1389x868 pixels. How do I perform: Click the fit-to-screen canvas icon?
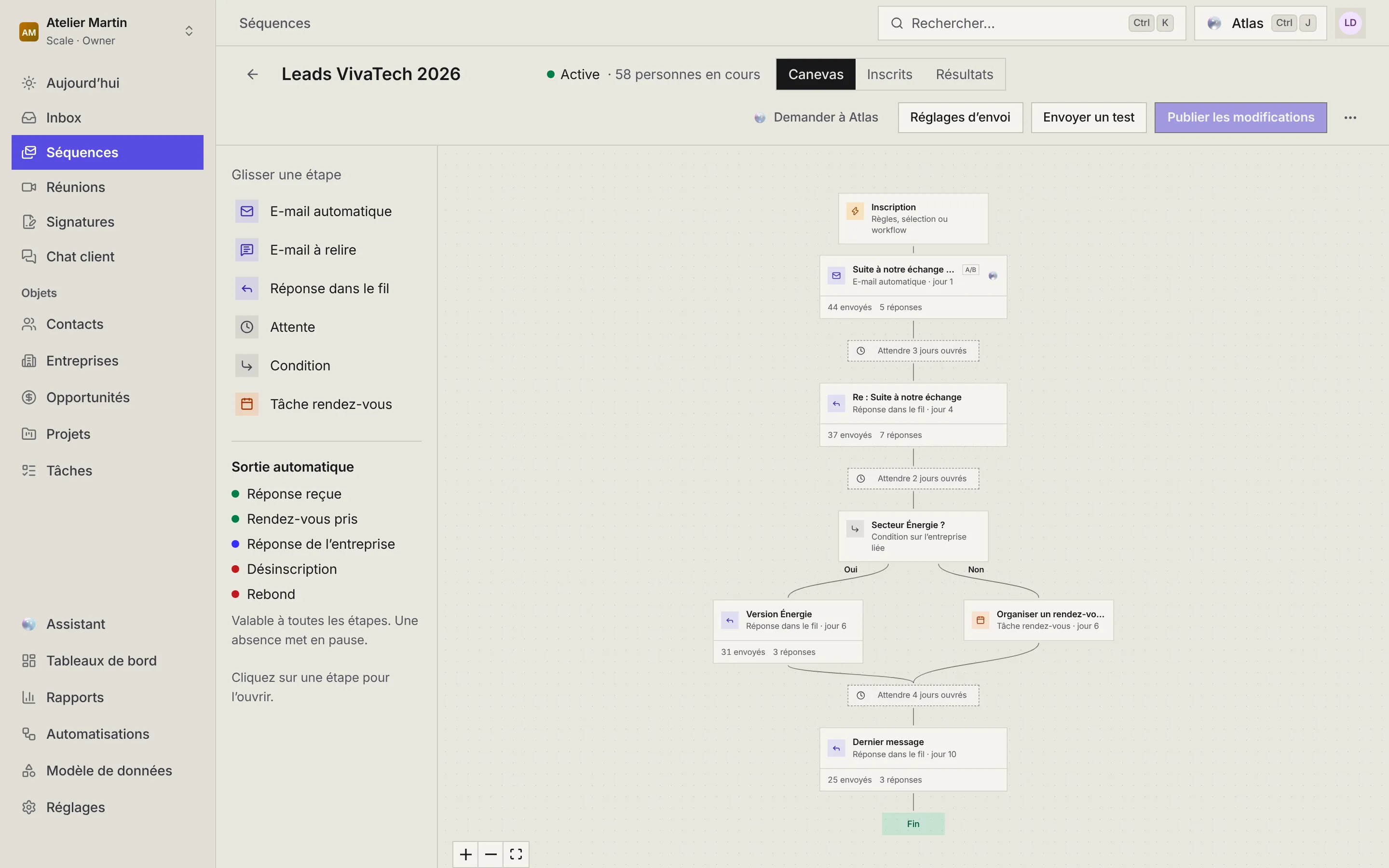click(516, 854)
